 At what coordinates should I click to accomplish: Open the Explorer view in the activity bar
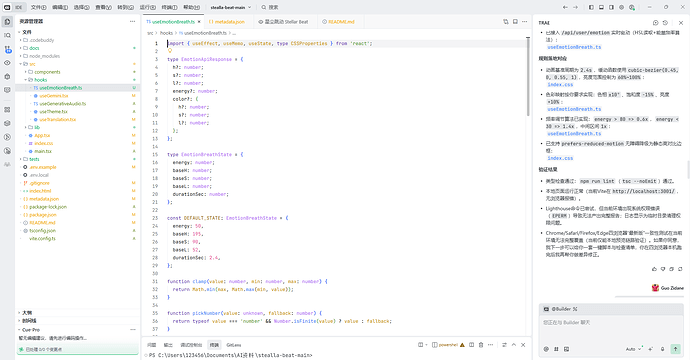[x=7, y=22]
